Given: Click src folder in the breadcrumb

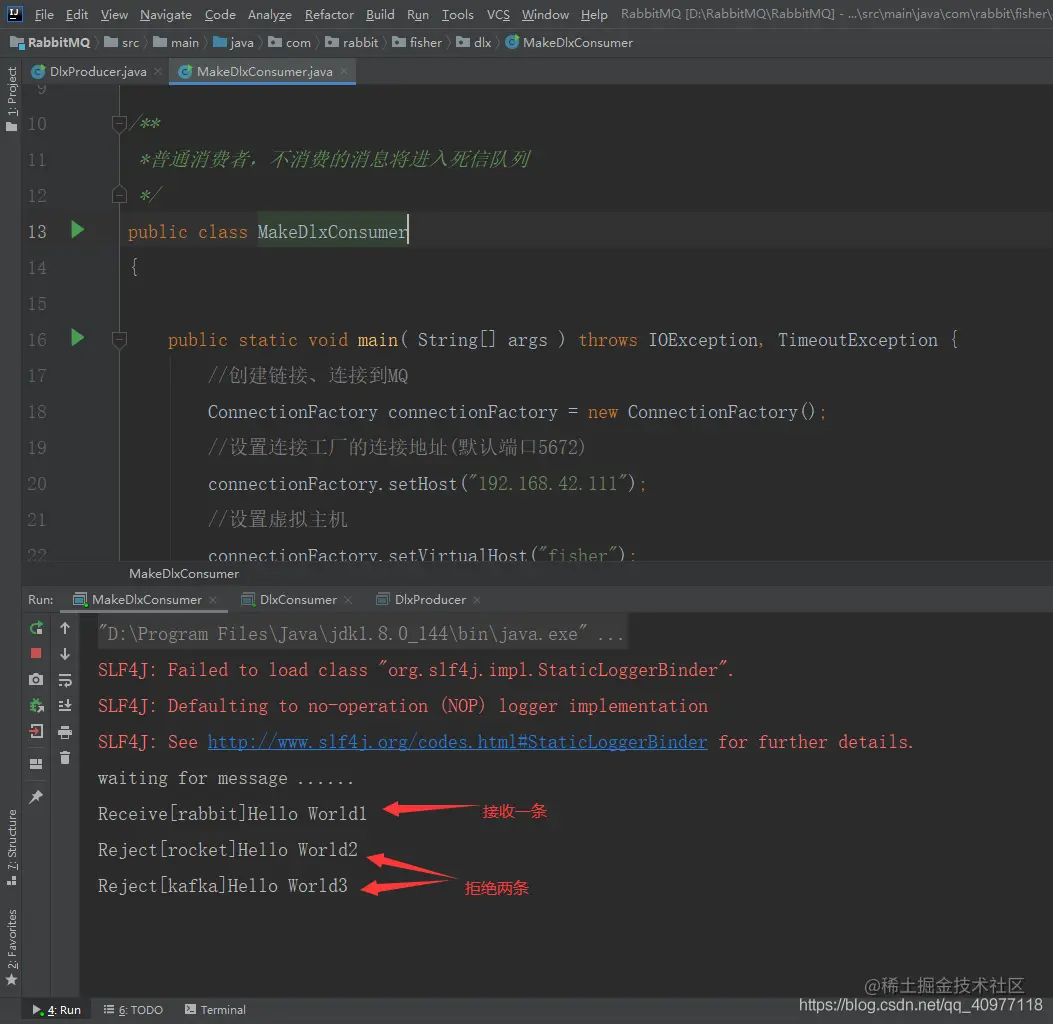Looking at the screenshot, I should coord(122,42).
